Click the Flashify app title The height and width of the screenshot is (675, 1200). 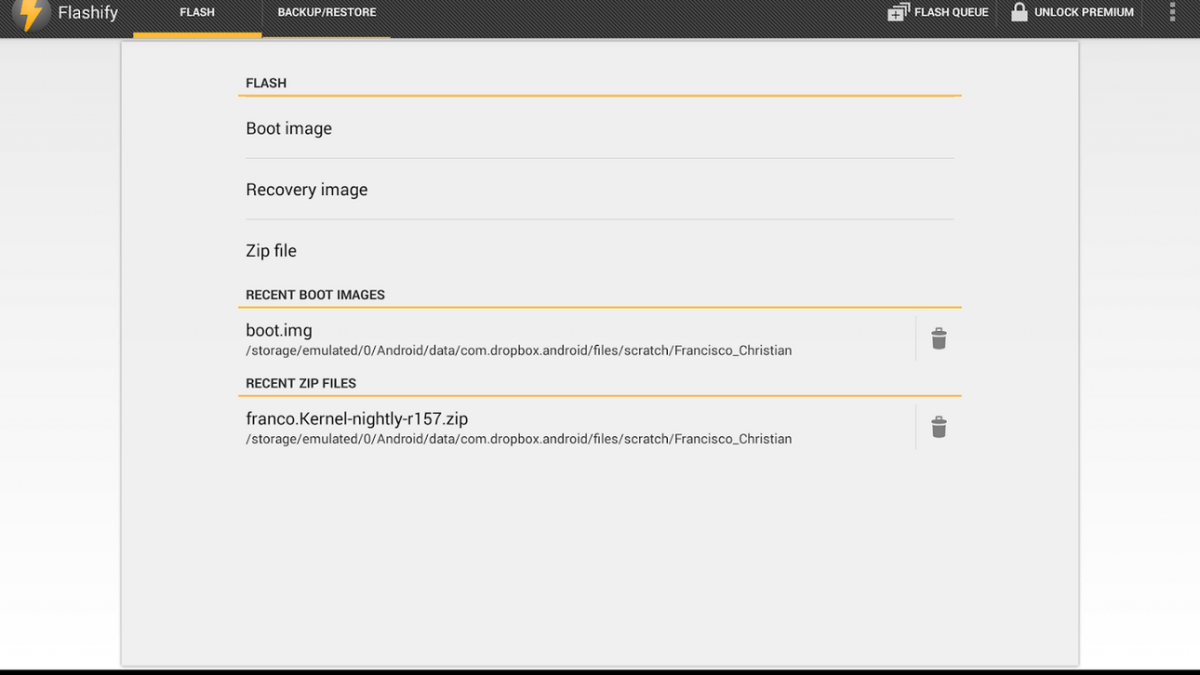tap(88, 14)
